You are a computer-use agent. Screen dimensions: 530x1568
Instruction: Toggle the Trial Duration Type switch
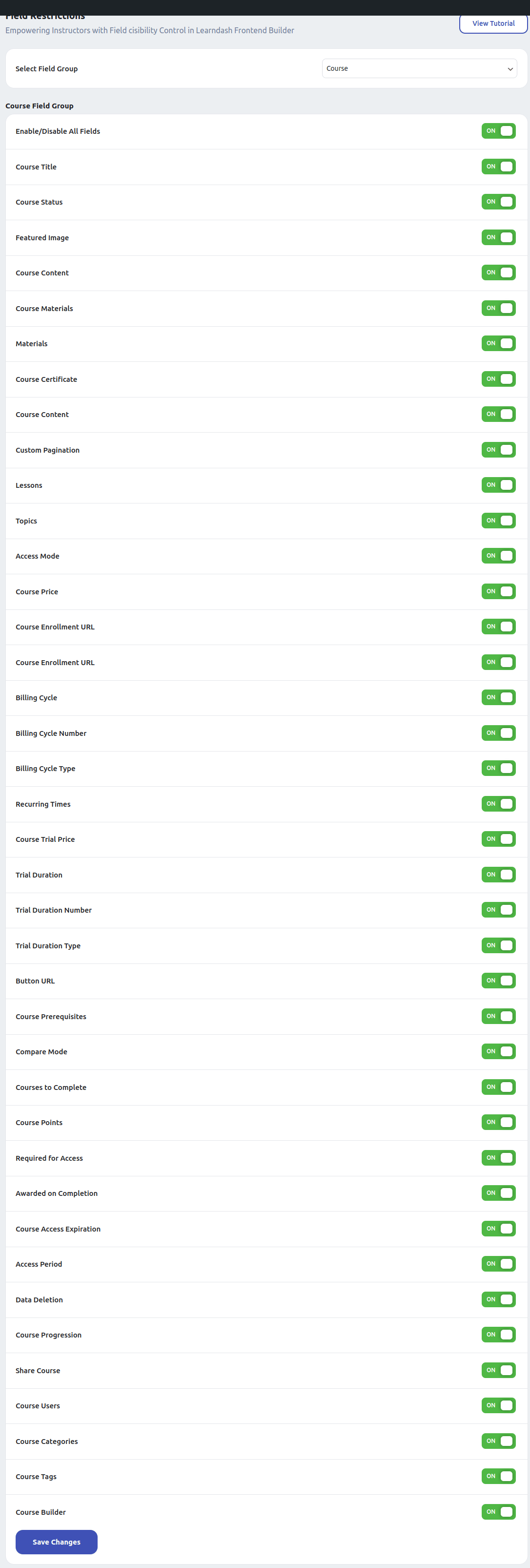pyautogui.click(x=498, y=945)
